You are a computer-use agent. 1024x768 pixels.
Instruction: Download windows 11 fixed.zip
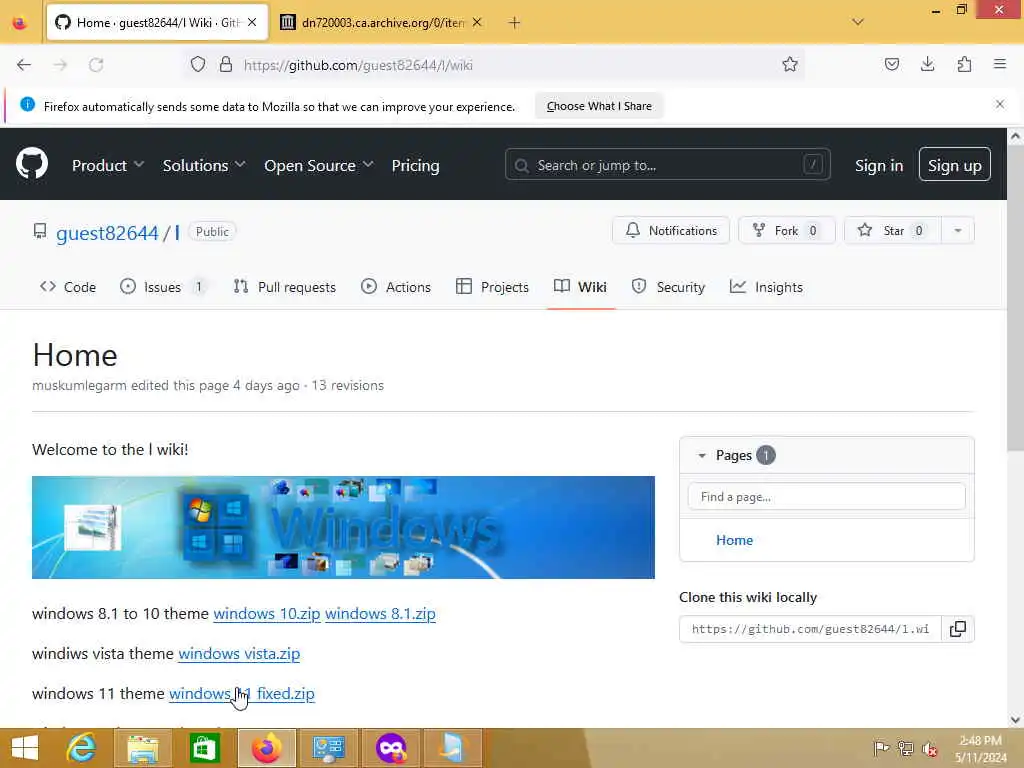pos(242,694)
